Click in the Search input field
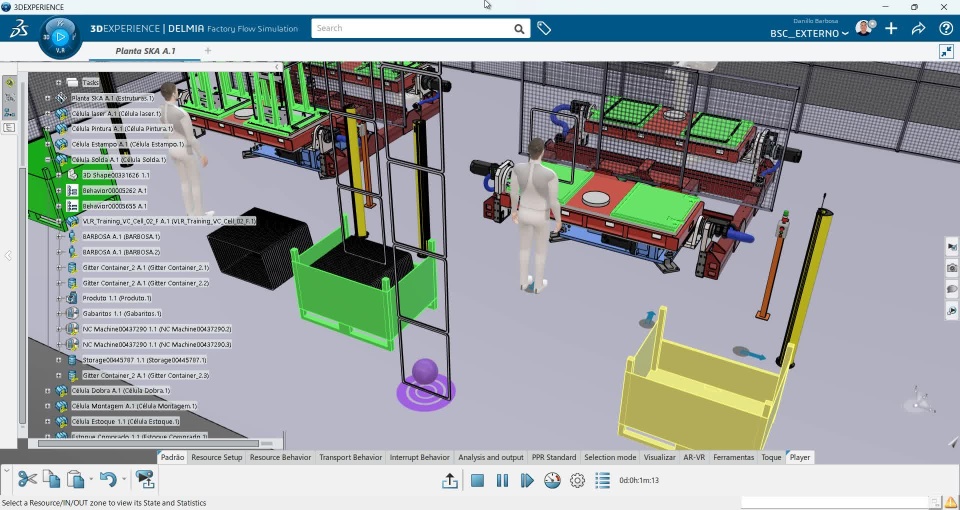960x510 pixels. (411, 28)
